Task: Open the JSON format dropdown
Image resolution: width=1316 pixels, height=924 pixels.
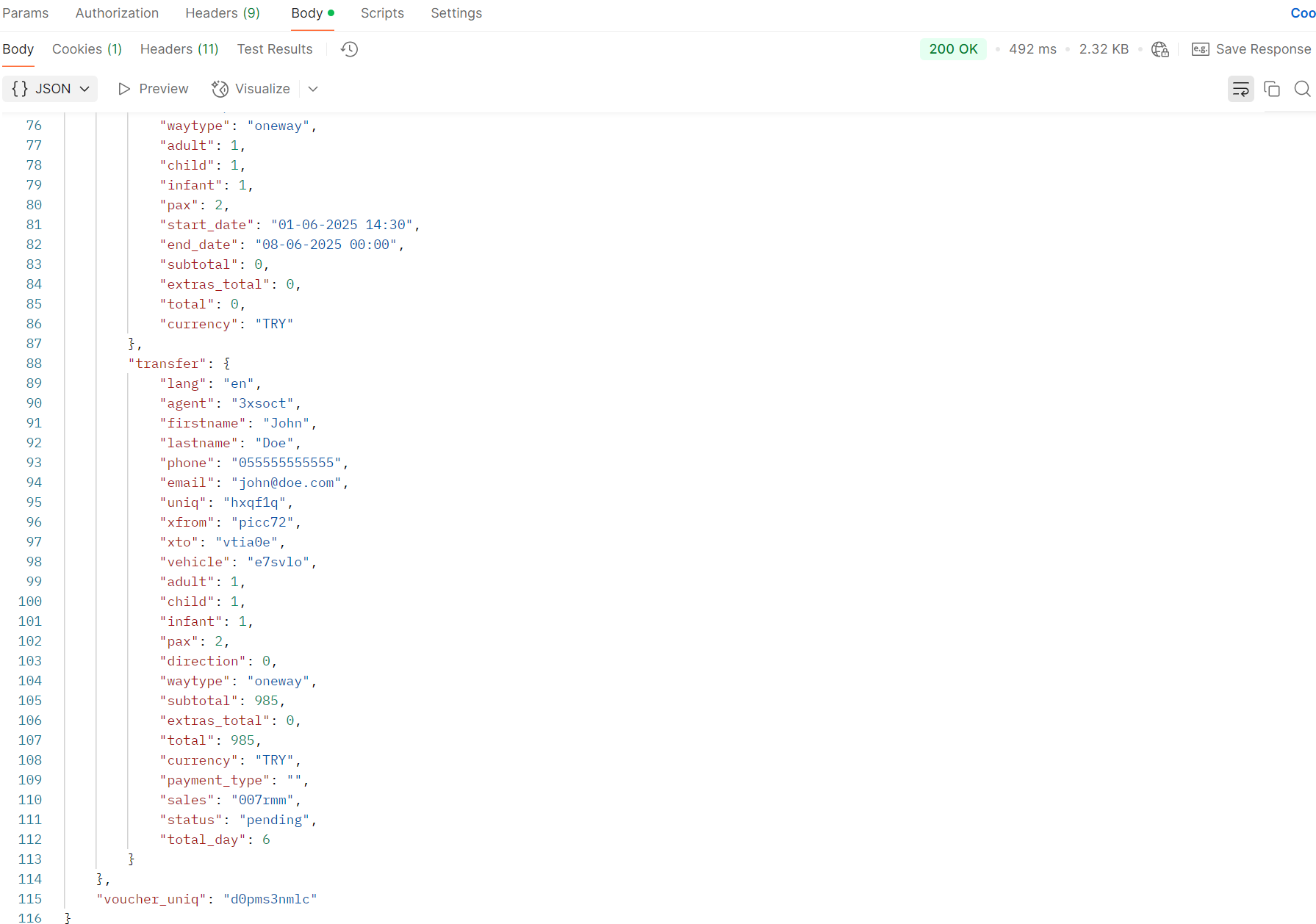Action: pos(50,89)
